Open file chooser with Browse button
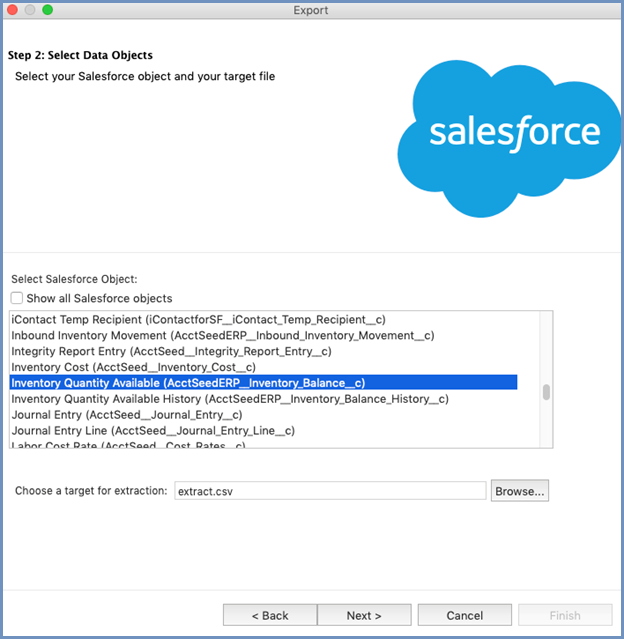This screenshot has width=624, height=639. click(x=520, y=491)
